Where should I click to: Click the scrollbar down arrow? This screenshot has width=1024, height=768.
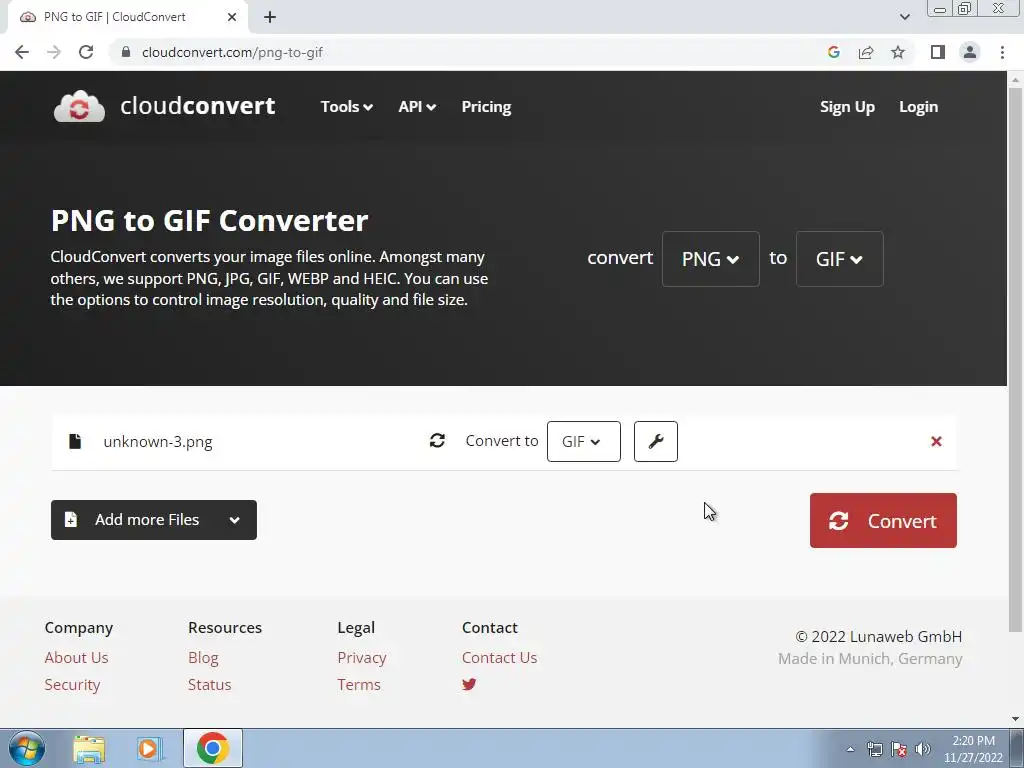(1015, 720)
